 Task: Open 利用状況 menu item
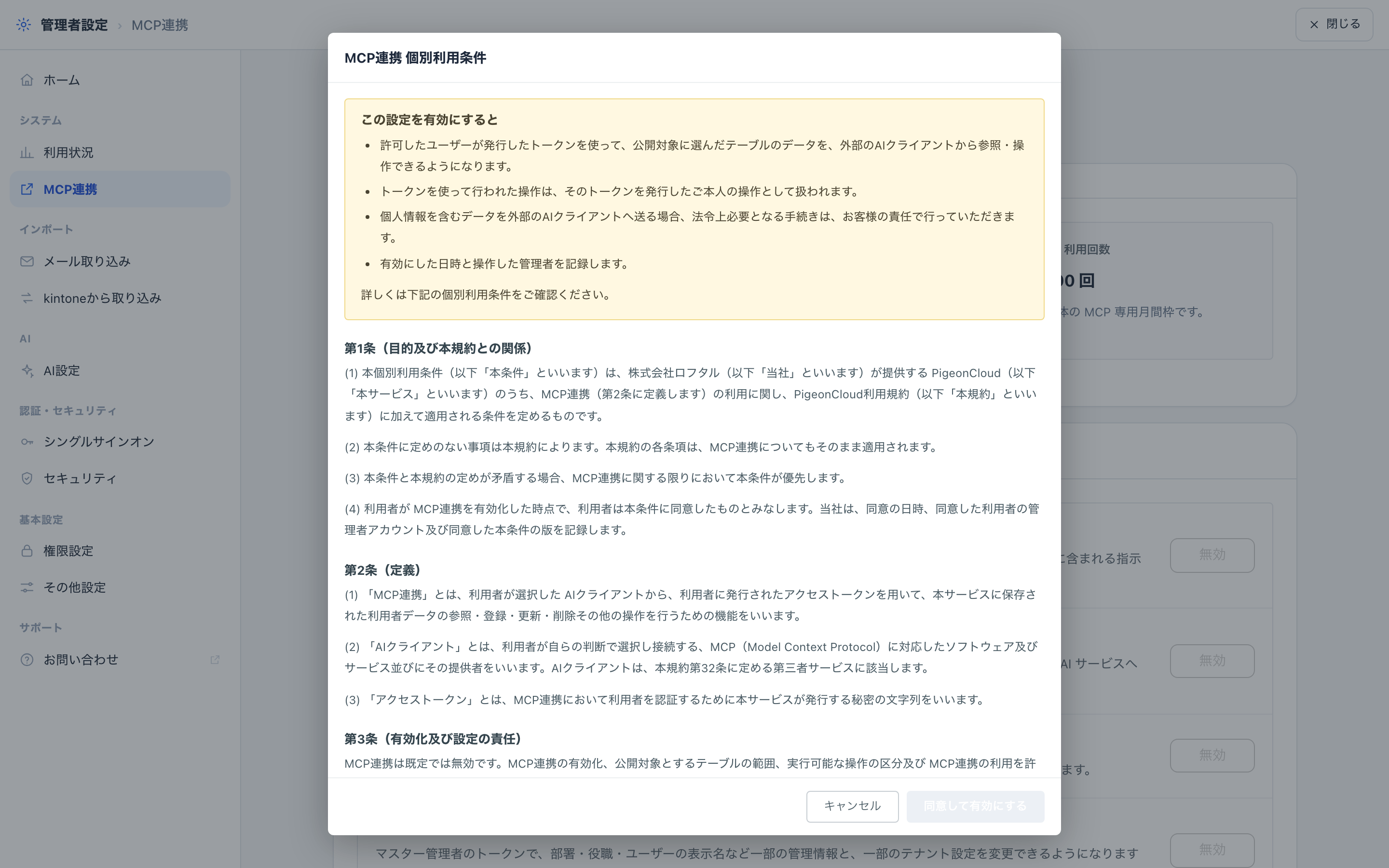pos(120,152)
